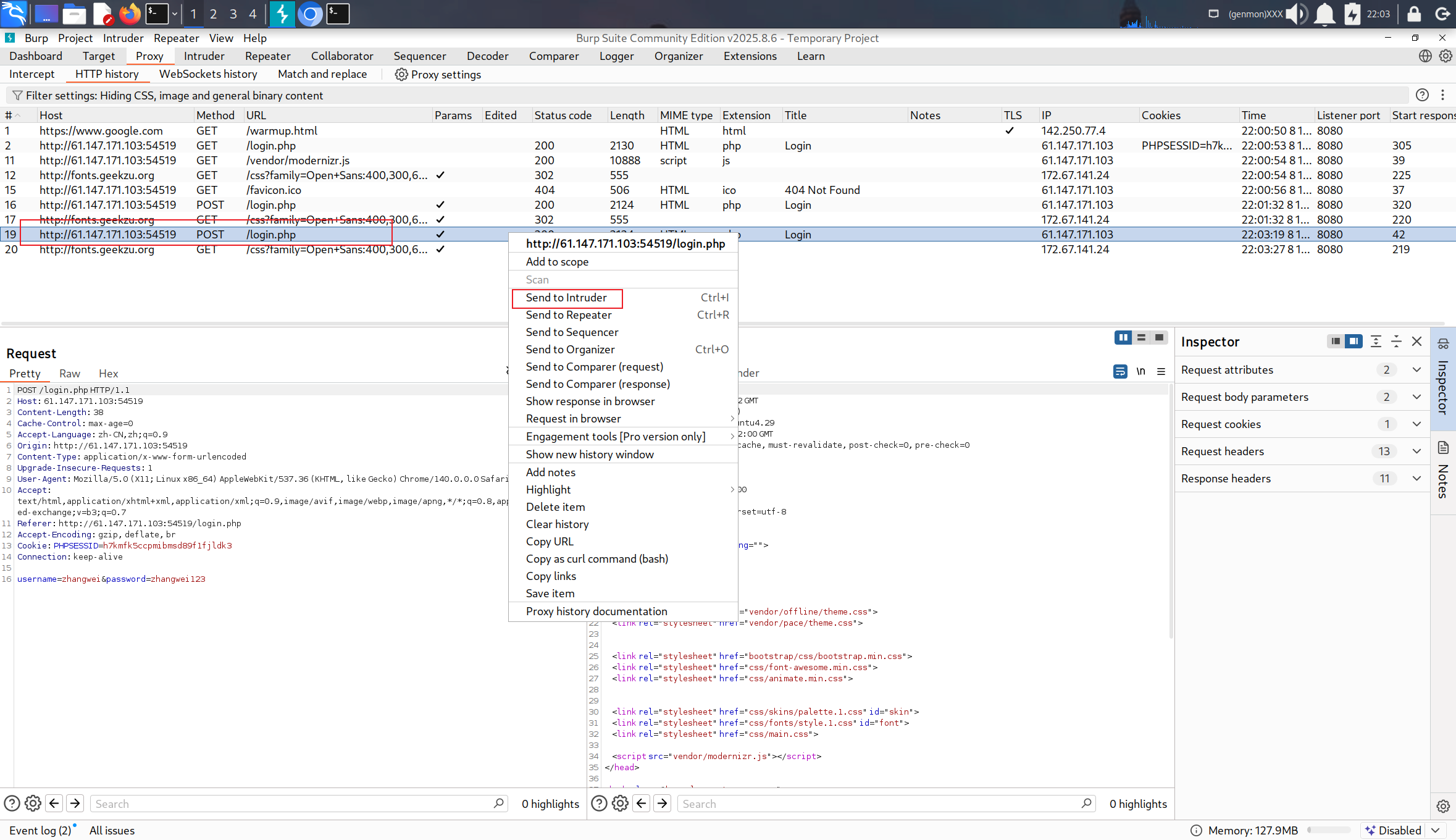Collapse all Inspector sections icon
The height and width of the screenshot is (840, 1456).
pos(1396,342)
